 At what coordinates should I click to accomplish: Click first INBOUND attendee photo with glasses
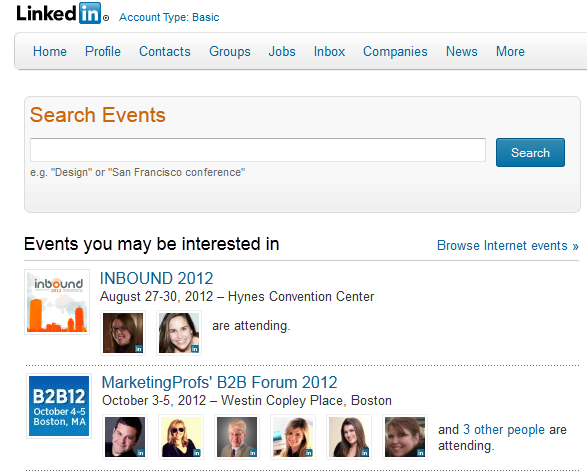click(123, 333)
